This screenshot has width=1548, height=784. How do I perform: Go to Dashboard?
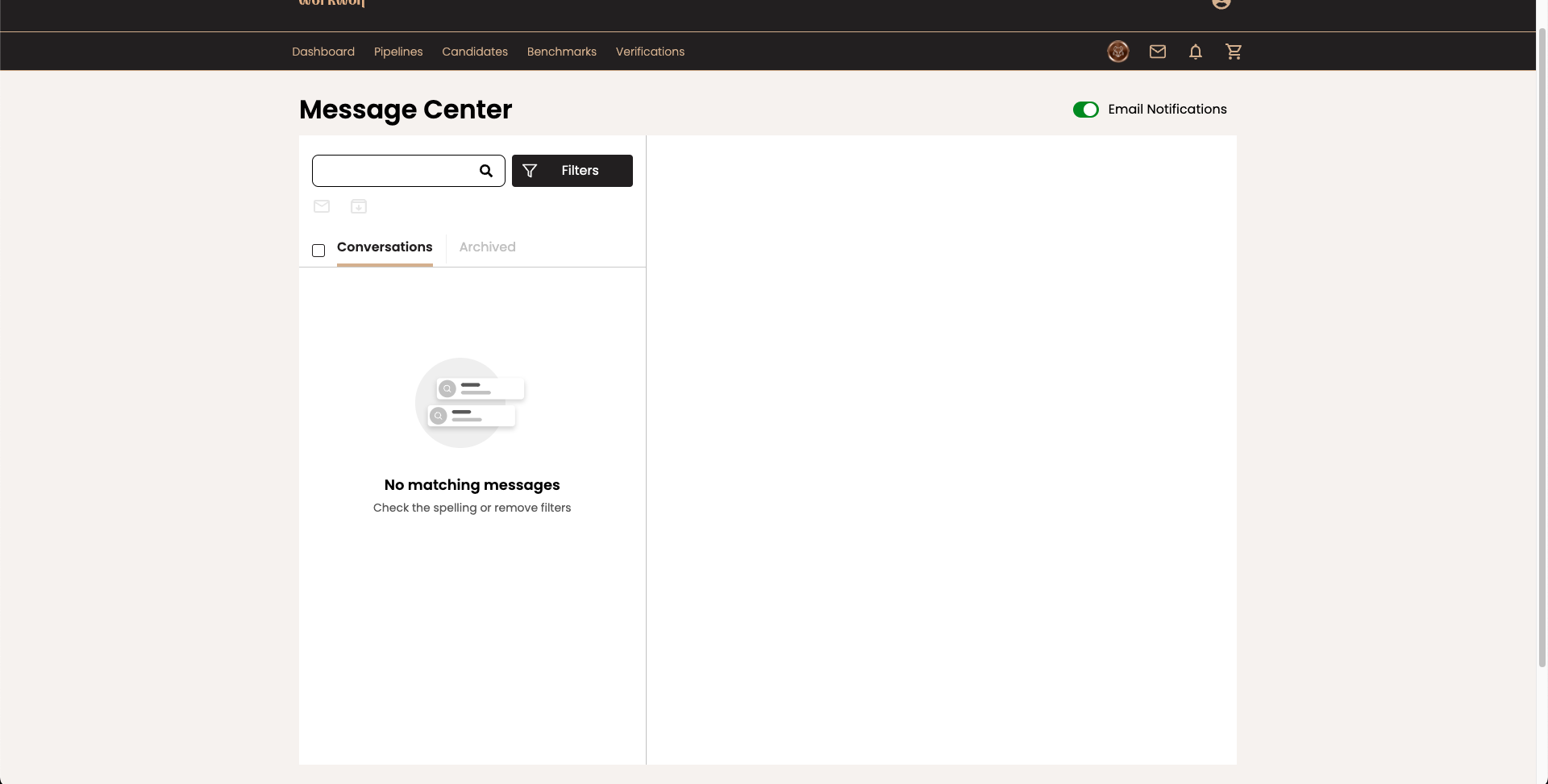click(x=323, y=52)
